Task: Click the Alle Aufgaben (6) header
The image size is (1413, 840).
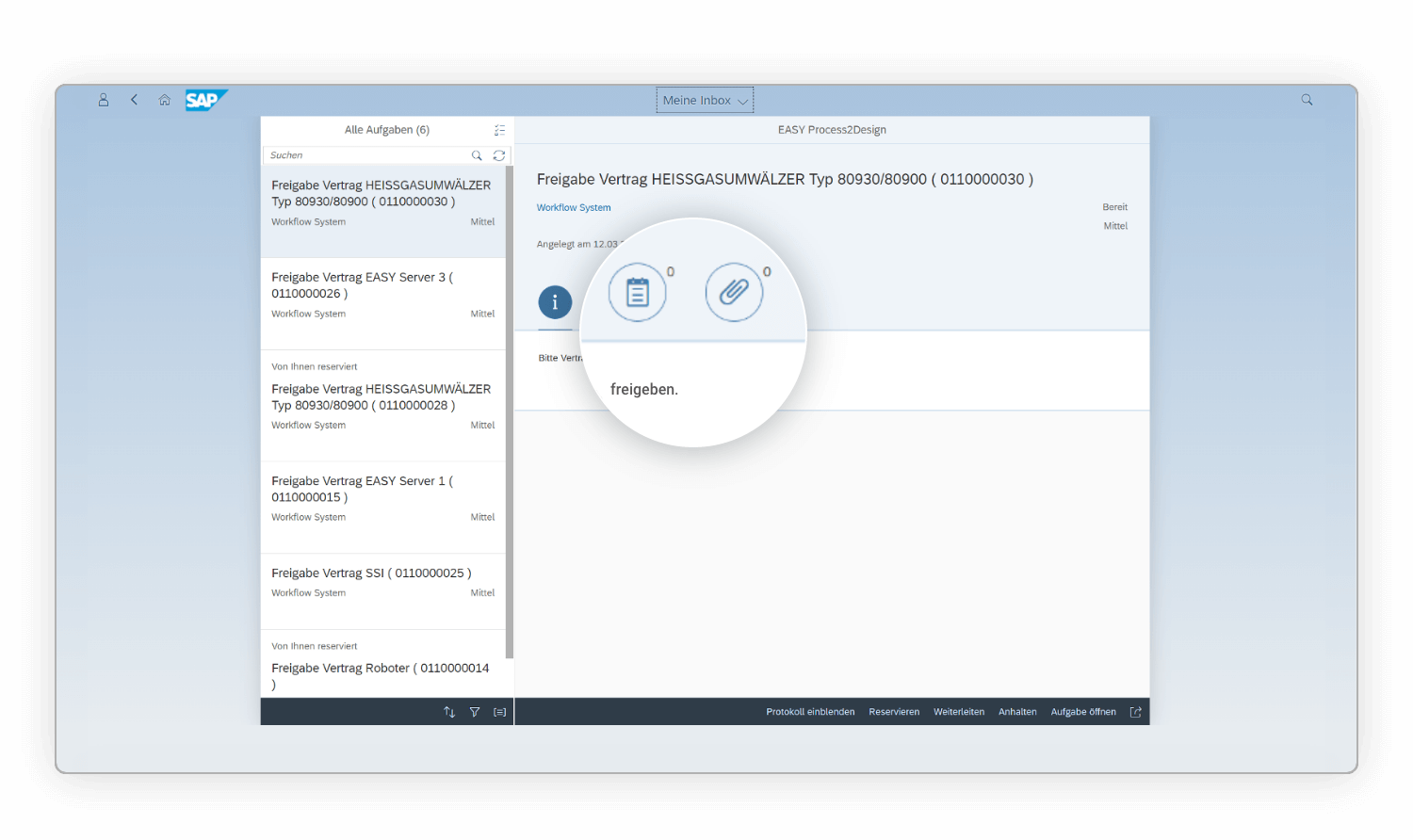Action: coord(387,130)
